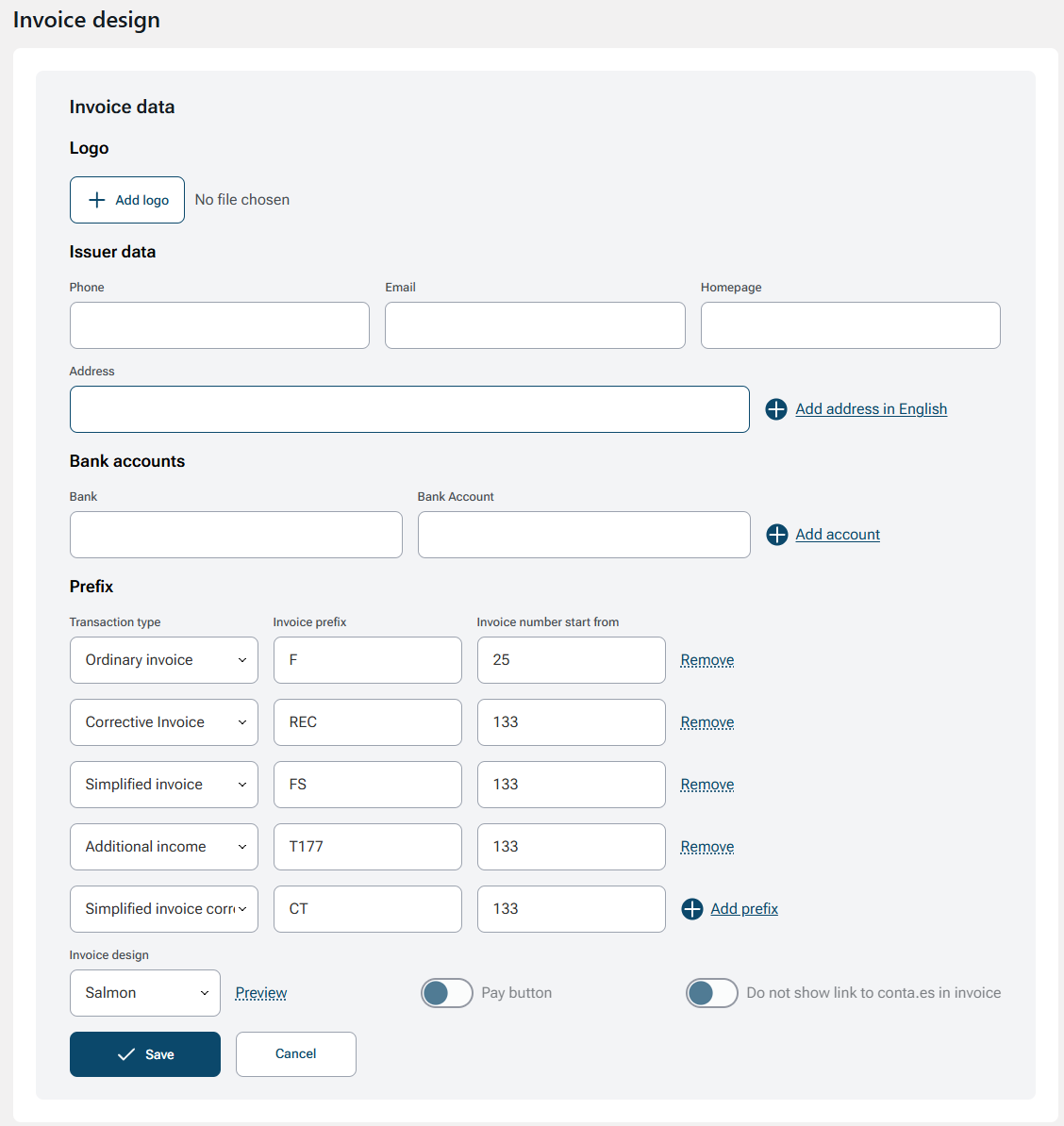Viewport: 1064px width, 1126px height.
Task: Click the Phone input field
Action: (x=219, y=324)
